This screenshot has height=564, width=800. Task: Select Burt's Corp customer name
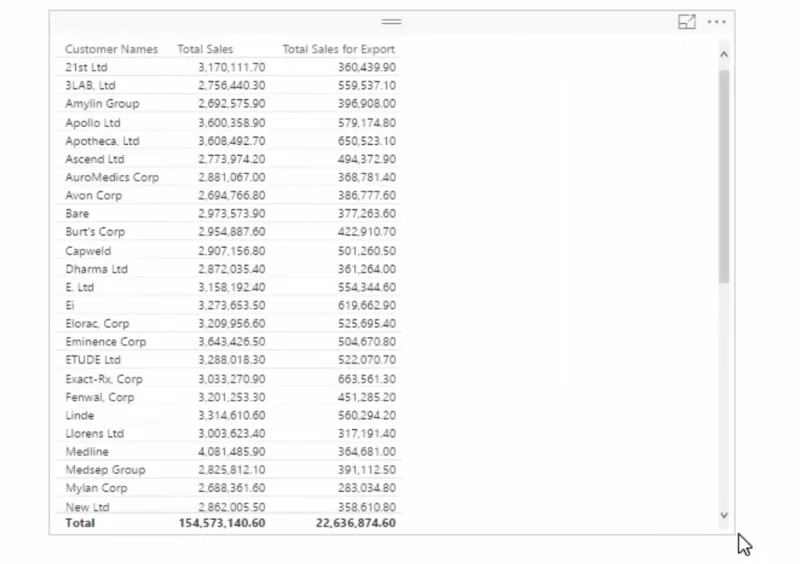pos(95,232)
